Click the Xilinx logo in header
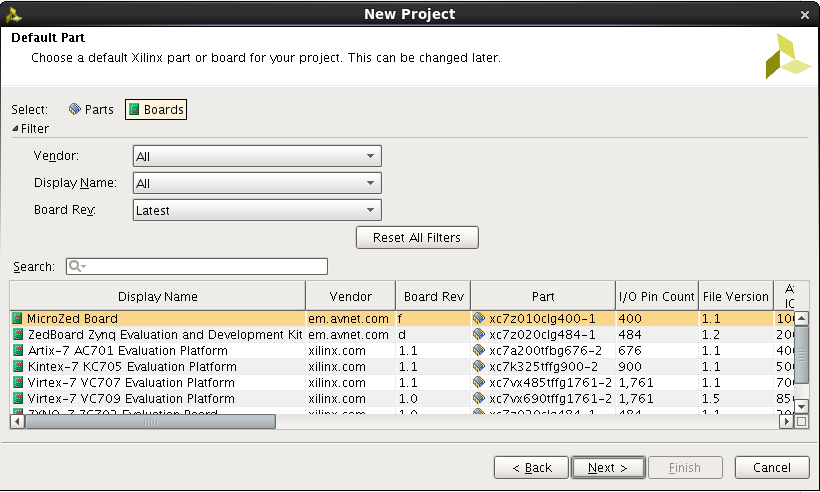Viewport: 820px width, 492px height. point(787,56)
